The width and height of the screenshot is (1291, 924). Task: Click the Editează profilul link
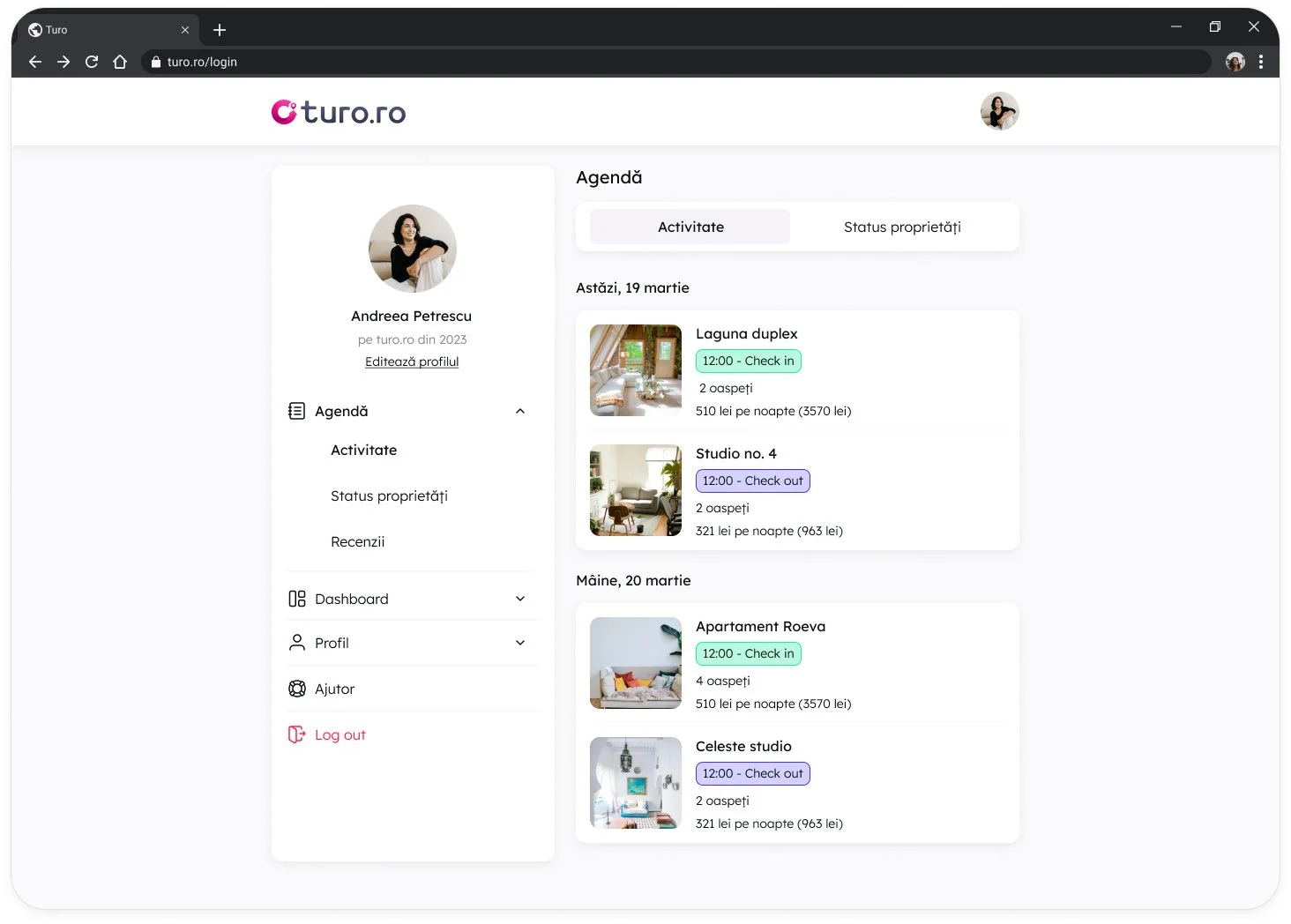[x=412, y=361]
